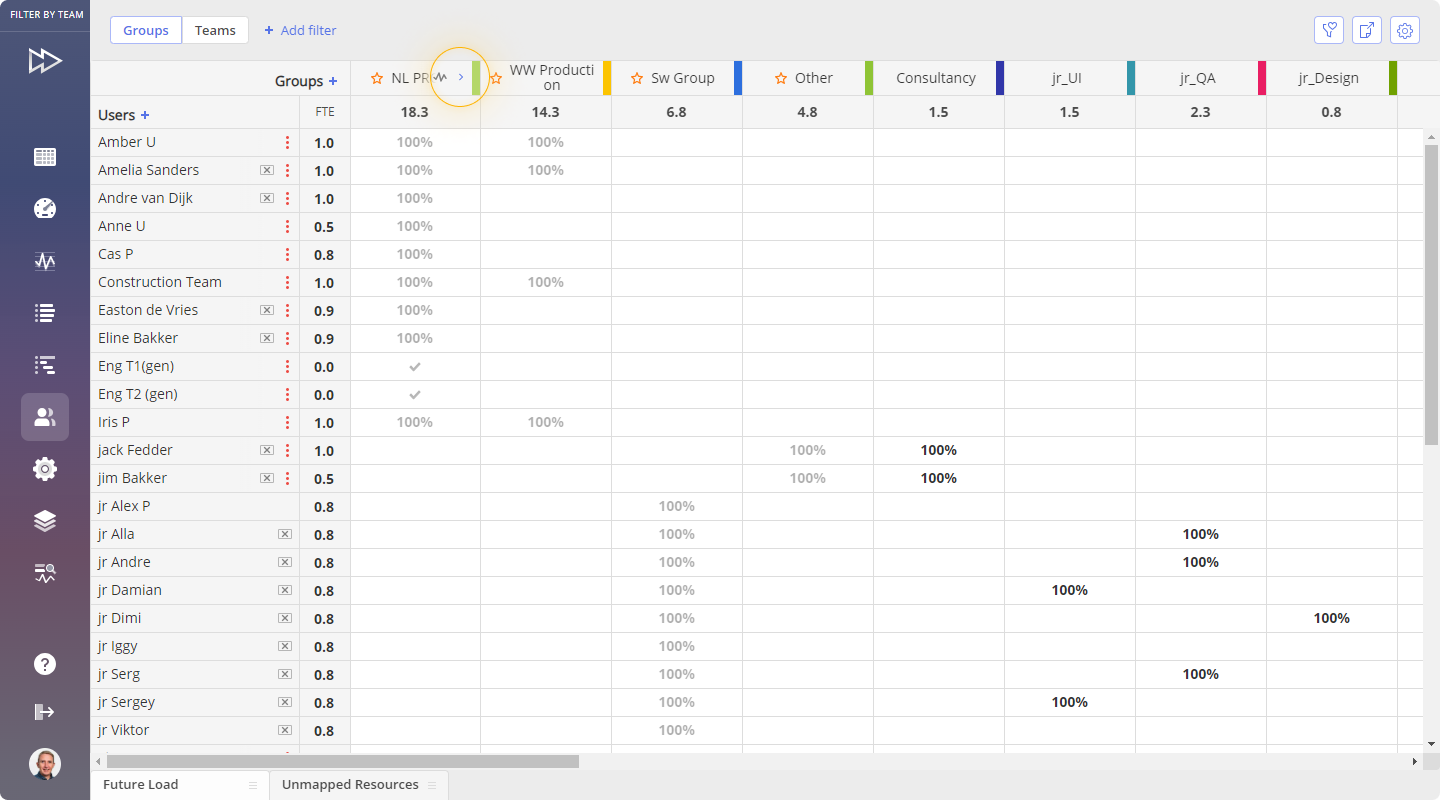Expand NL PR group column chevron
Screen dimensions: 1440x800
pos(461,77)
